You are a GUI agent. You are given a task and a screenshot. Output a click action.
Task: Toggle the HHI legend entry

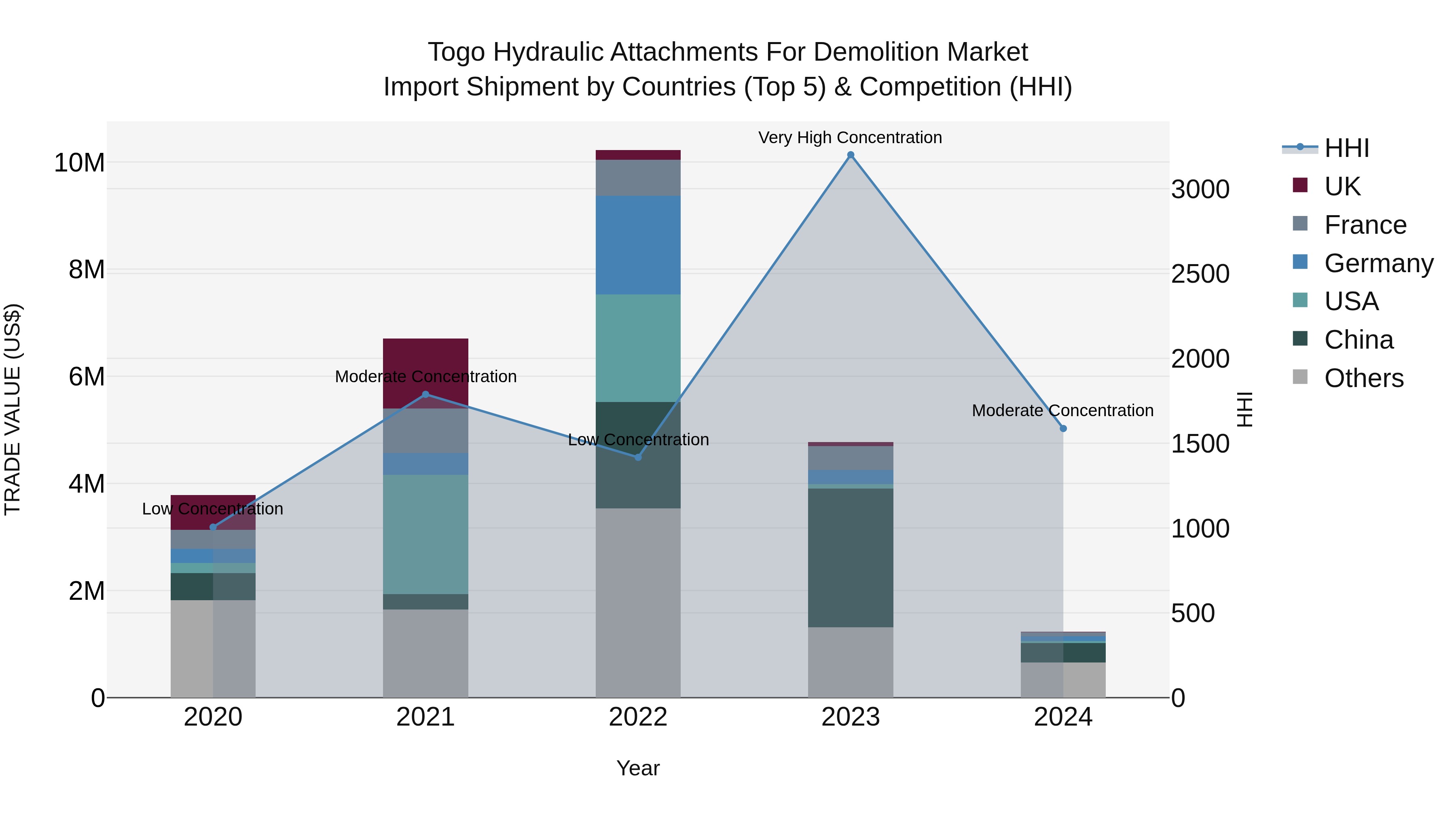point(1325,148)
